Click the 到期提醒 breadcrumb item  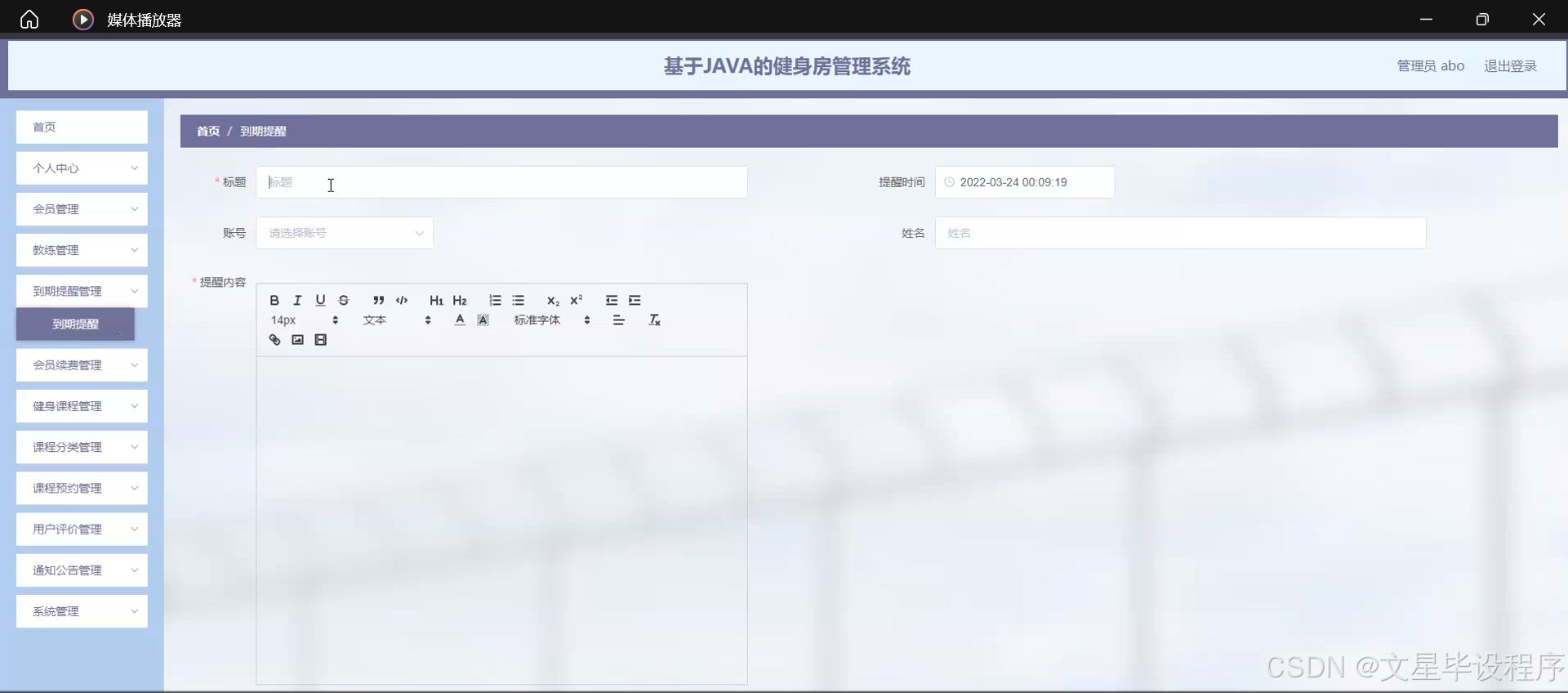click(x=263, y=131)
